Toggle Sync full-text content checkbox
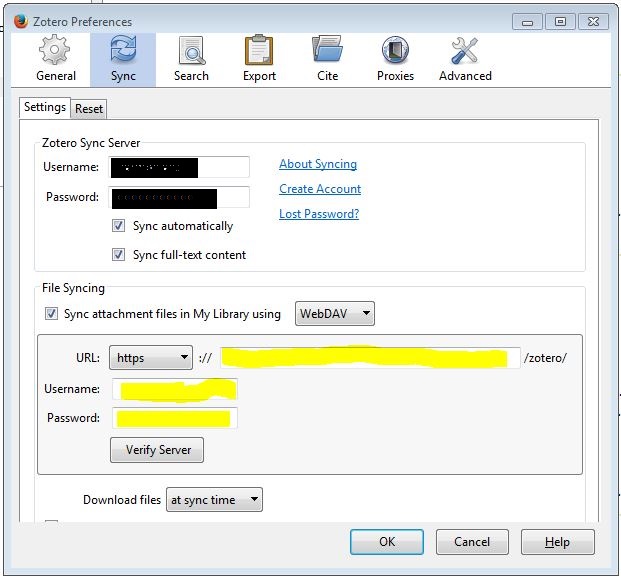This screenshot has height=576, width=621. (x=118, y=254)
